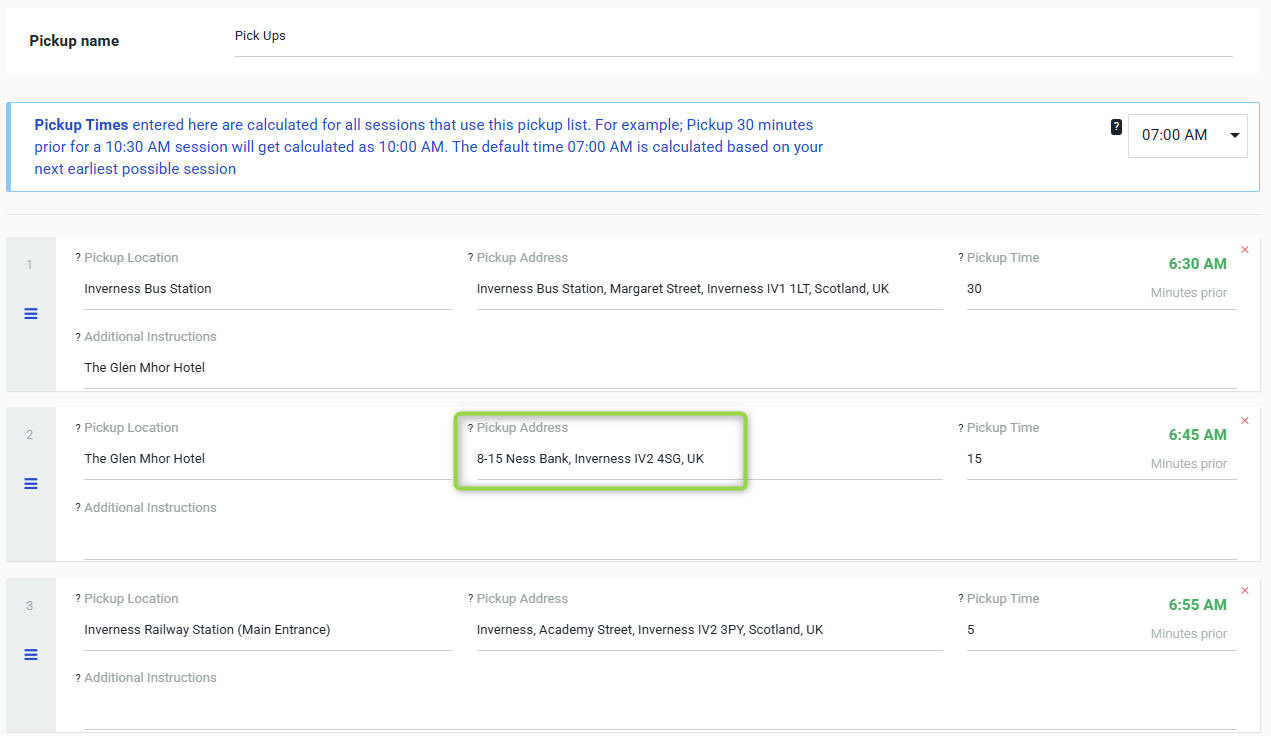Image resolution: width=1271 pixels, height=736 pixels.
Task: Delete The Glen Mhor Hotel pickup row
Action: tap(1244, 421)
